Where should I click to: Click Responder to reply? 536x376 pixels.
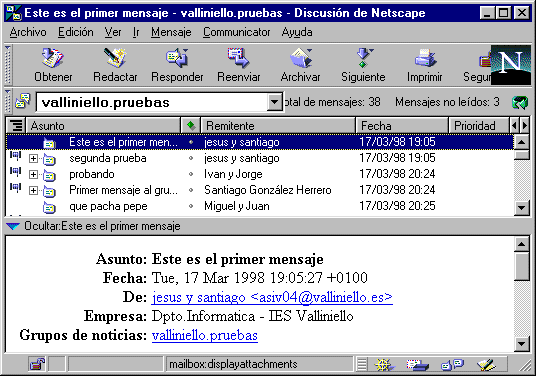(177, 65)
